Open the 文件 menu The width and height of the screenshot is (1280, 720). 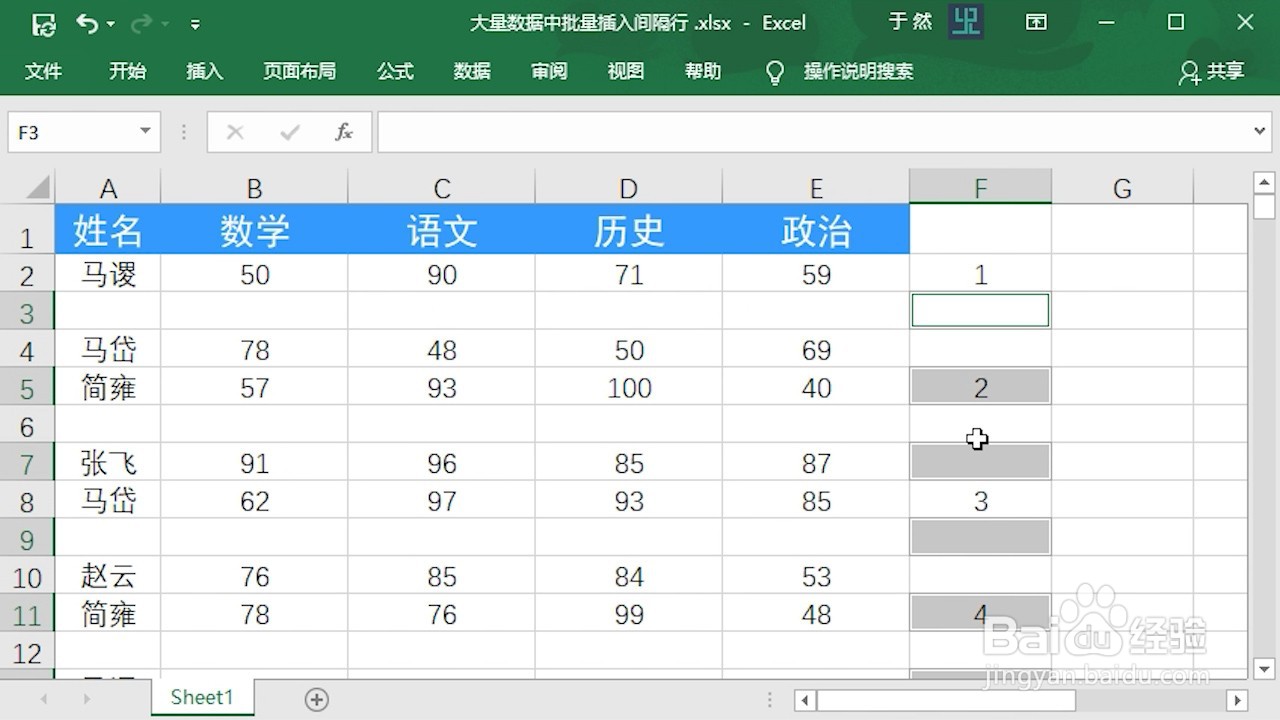(44, 71)
